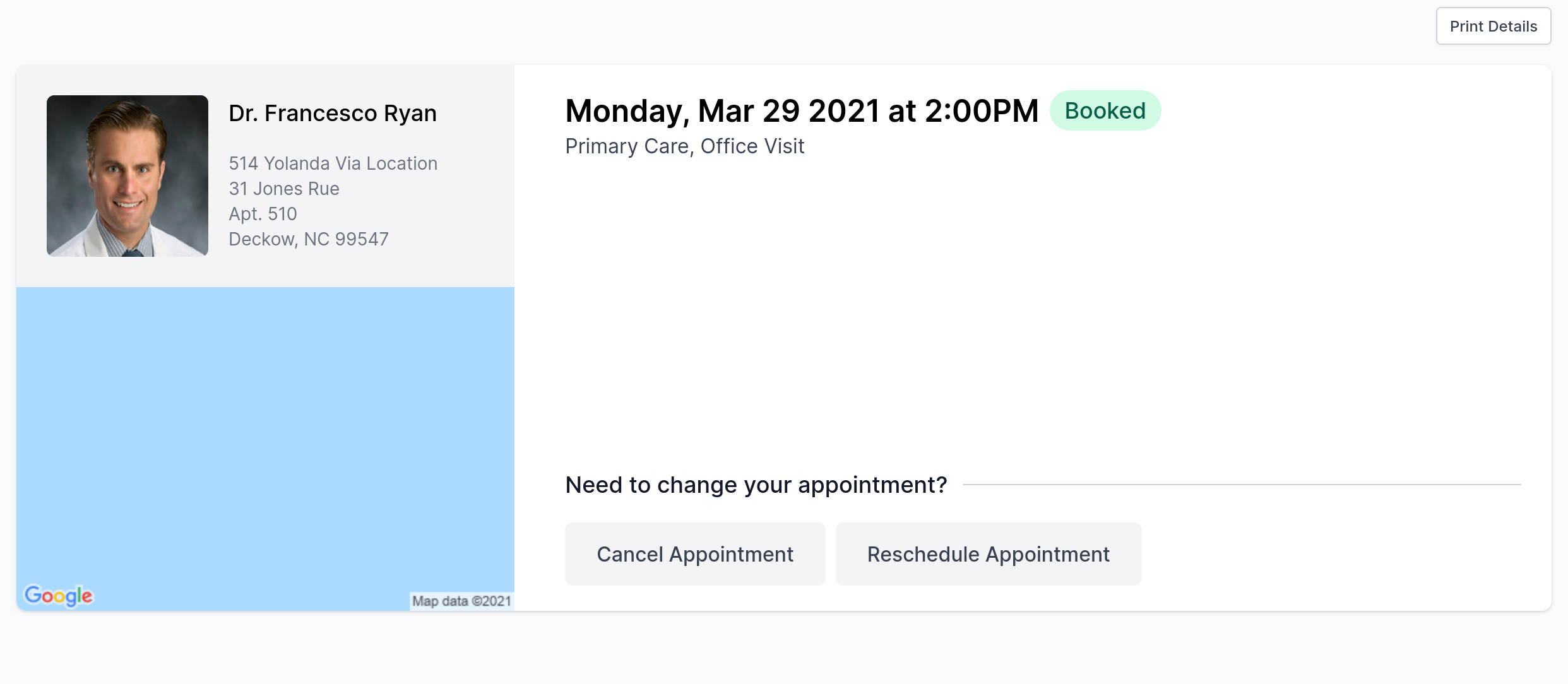1568x684 pixels.
Task: Click the Primary Care, Office Visit text
Action: pyautogui.click(x=685, y=146)
